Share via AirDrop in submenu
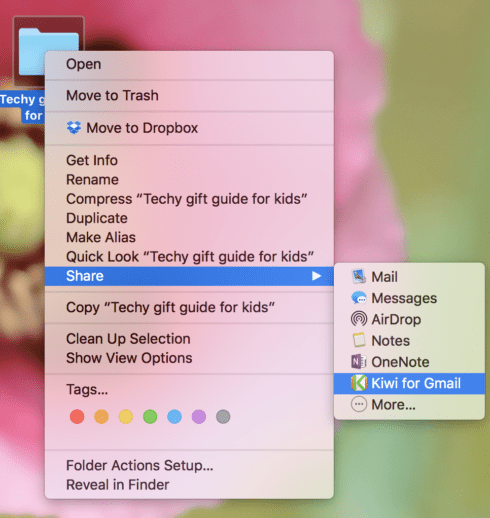This screenshot has height=518, width=490. tap(409, 319)
